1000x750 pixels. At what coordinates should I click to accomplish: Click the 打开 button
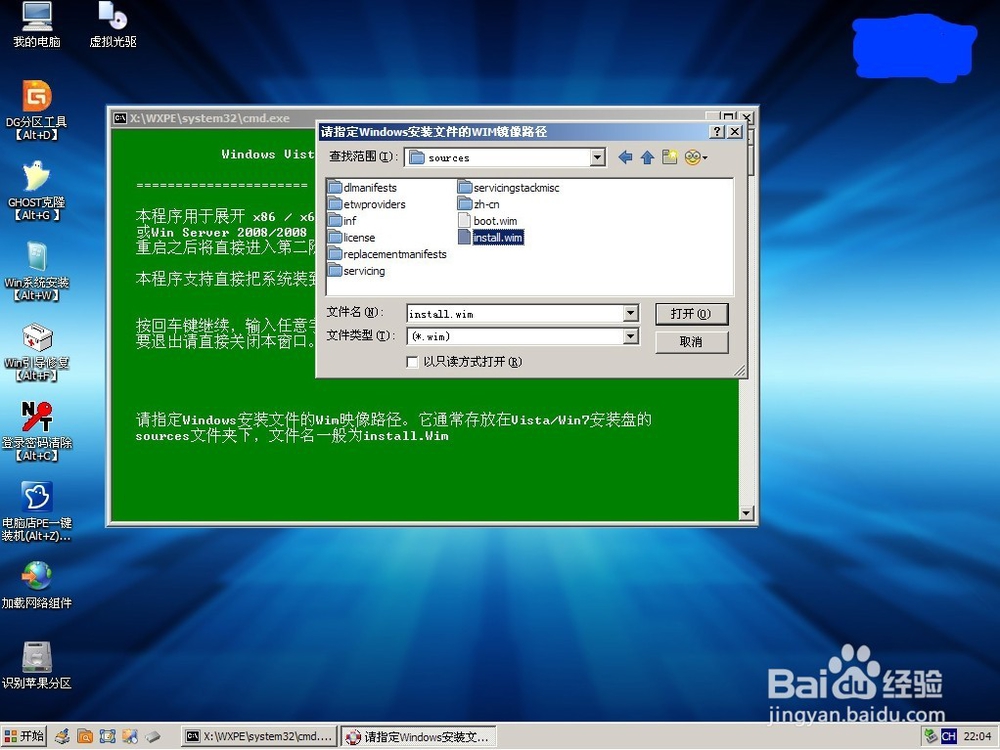click(691, 314)
